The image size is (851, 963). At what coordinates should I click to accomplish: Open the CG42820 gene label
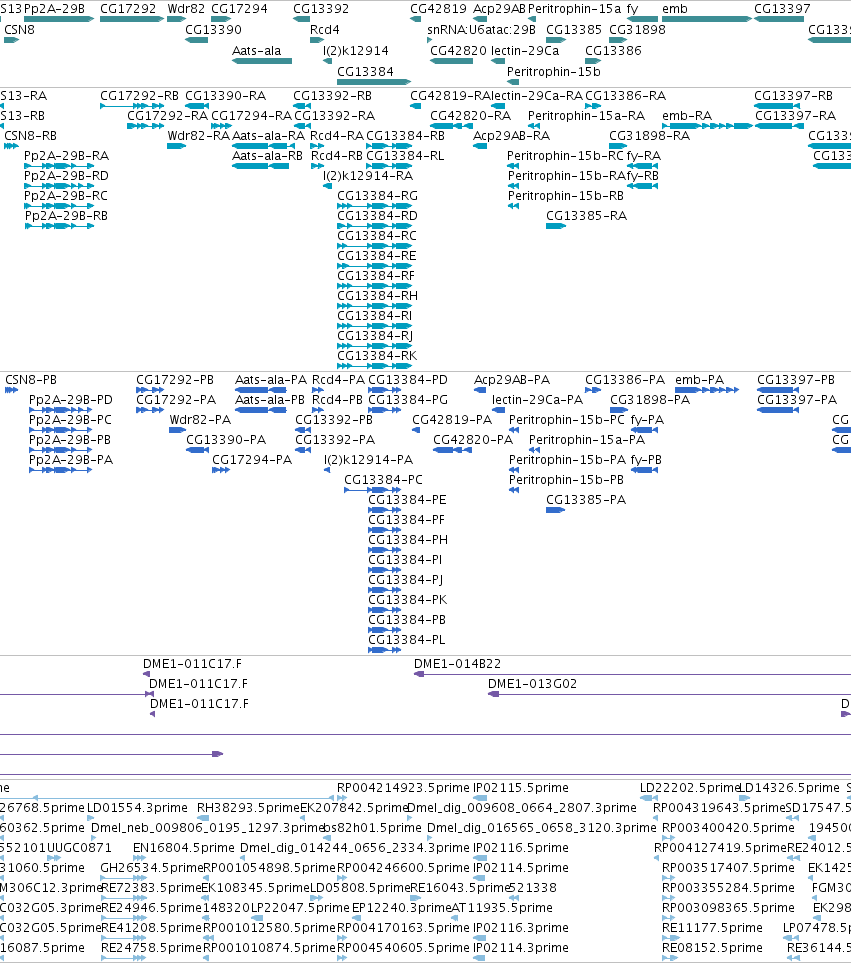(458, 50)
